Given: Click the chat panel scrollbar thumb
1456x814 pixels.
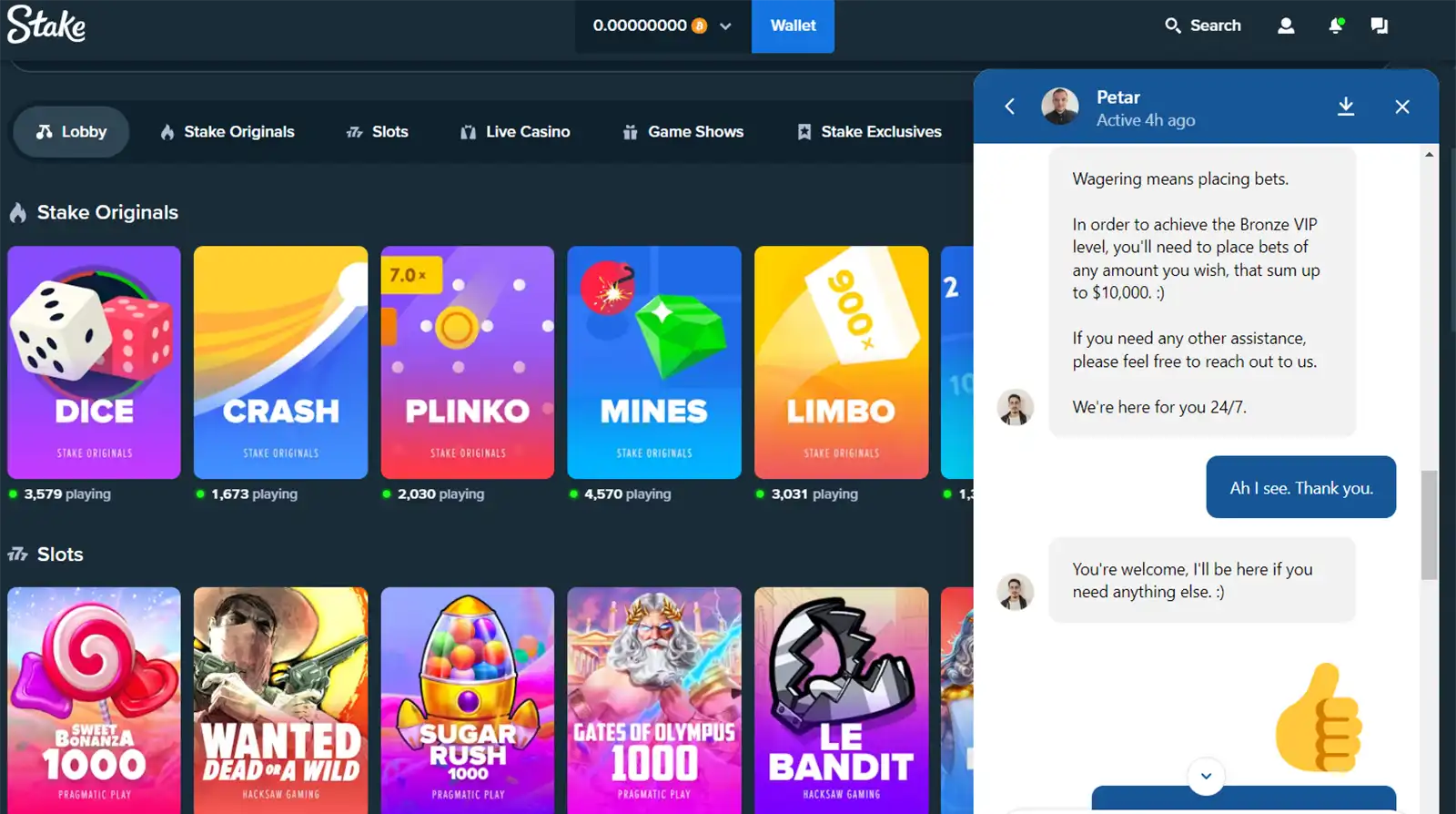Looking at the screenshot, I should [1430, 524].
